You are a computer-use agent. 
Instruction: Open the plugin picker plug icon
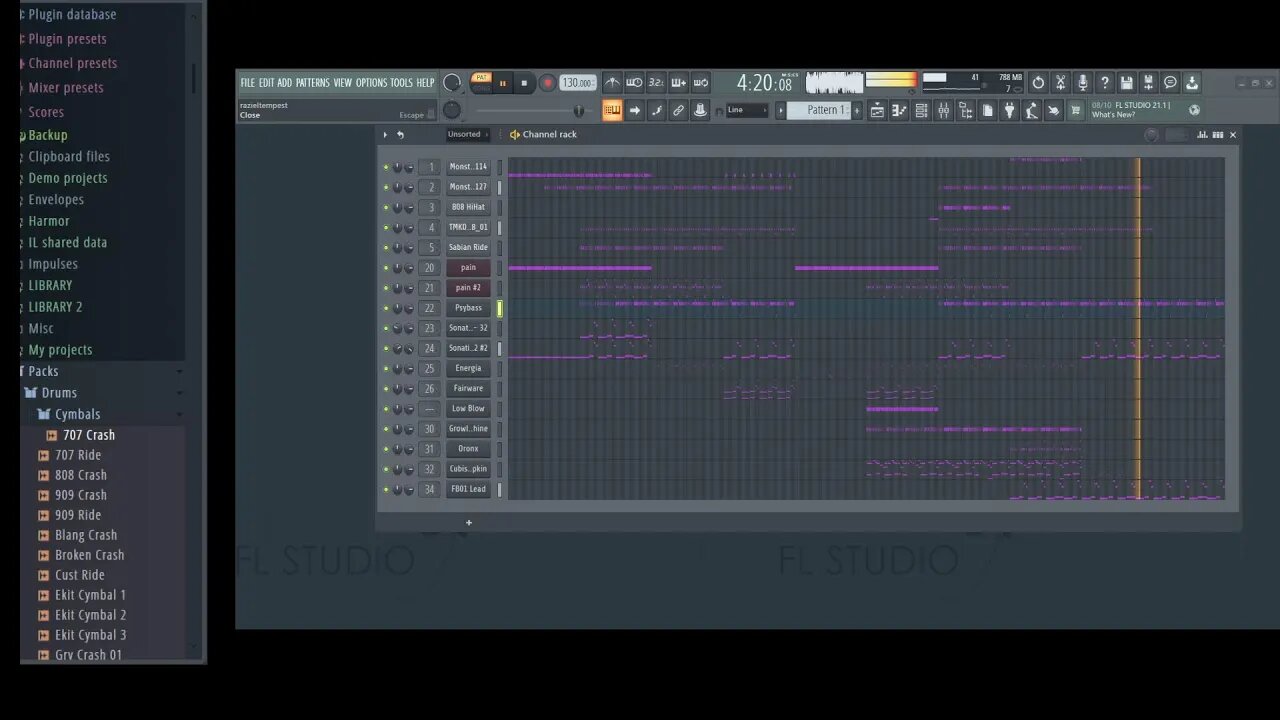tap(1009, 110)
